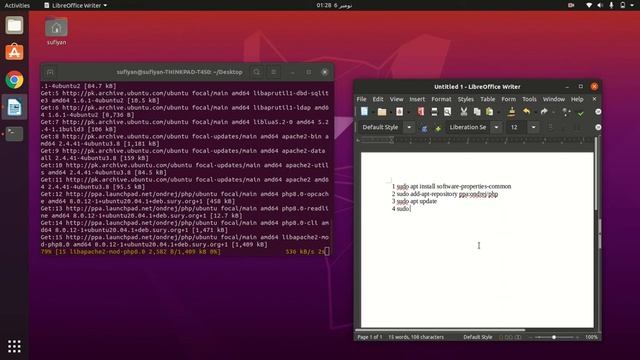Image resolution: width=640 pixels, height=360 pixels.
Task: Open the View menu
Action: [x=396, y=99]
